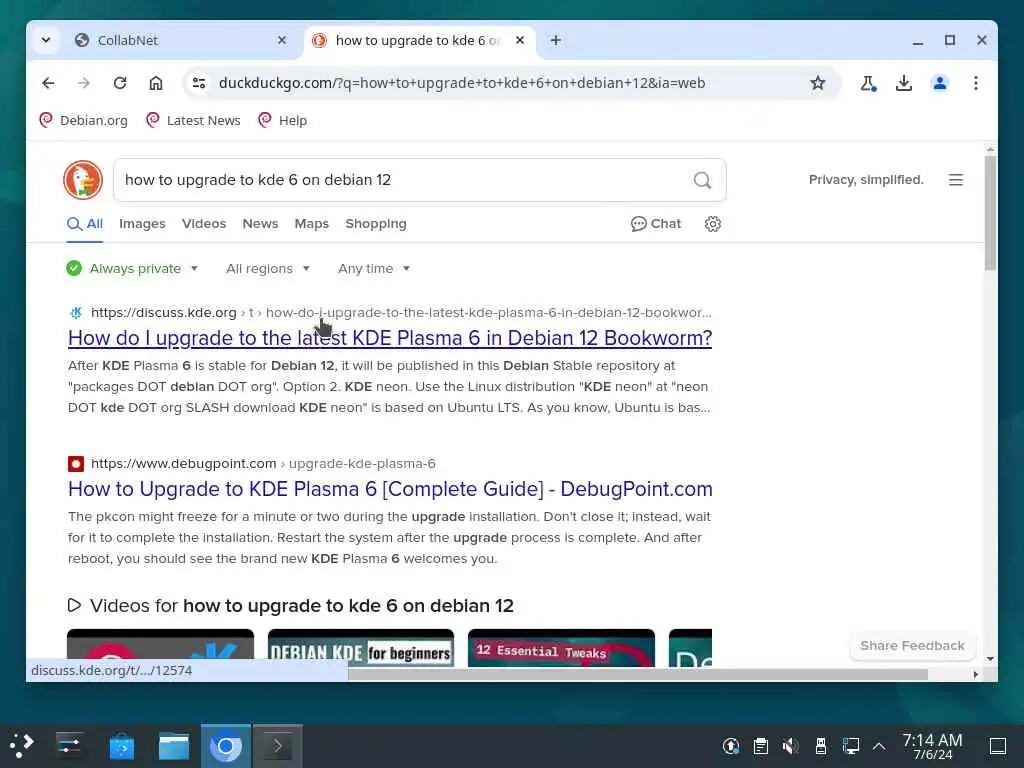Image resolution: width=1024 pixels, height=768 pixels.
Task: Launch Discover software center from taskbar
Action: (121, 745)
